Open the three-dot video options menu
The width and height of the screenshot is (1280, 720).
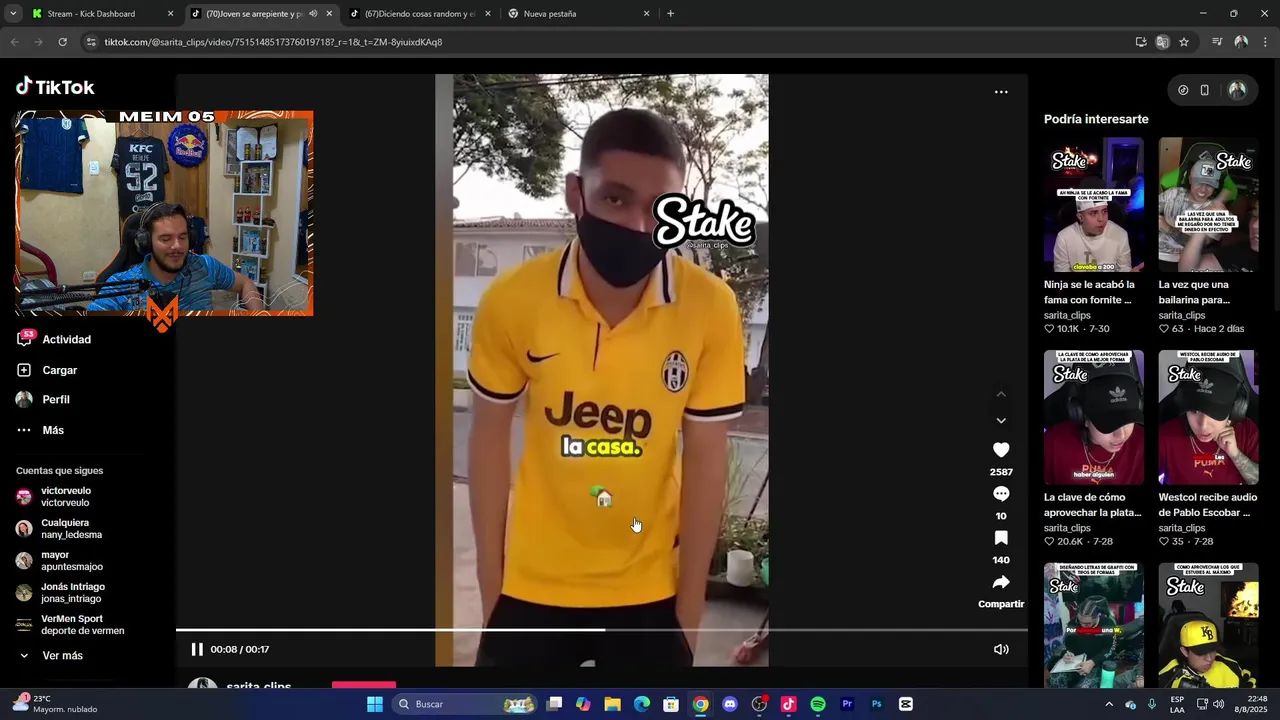(x=1001, y=92)
